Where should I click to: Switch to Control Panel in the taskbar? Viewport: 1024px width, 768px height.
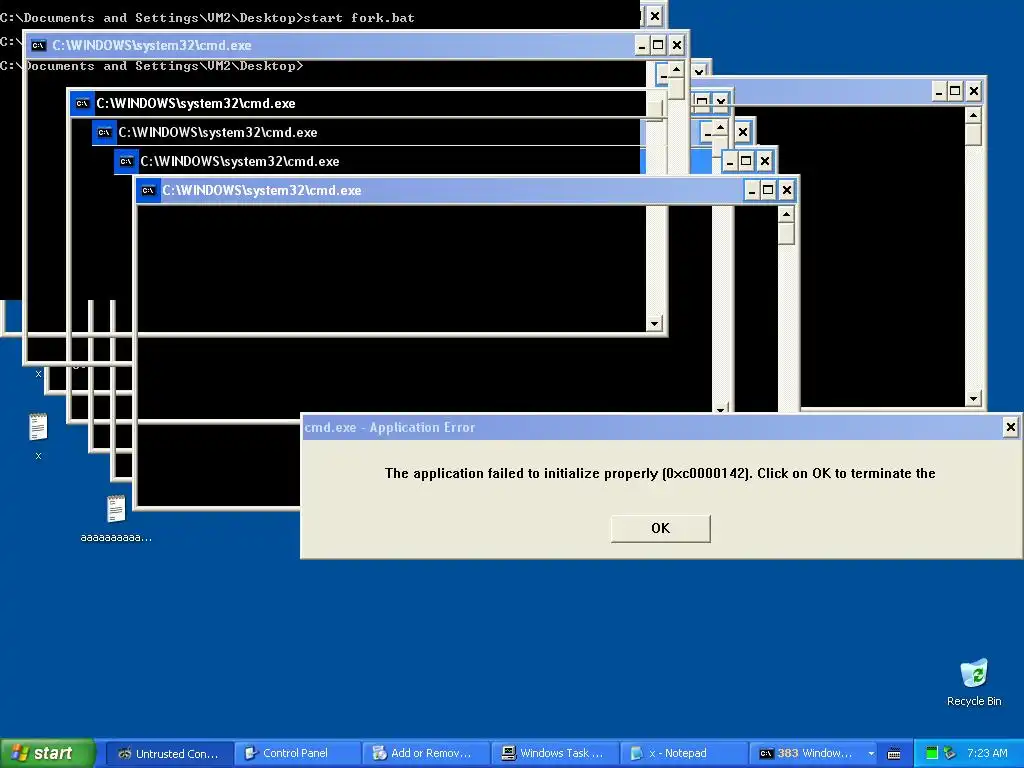[x=298, y=754]
